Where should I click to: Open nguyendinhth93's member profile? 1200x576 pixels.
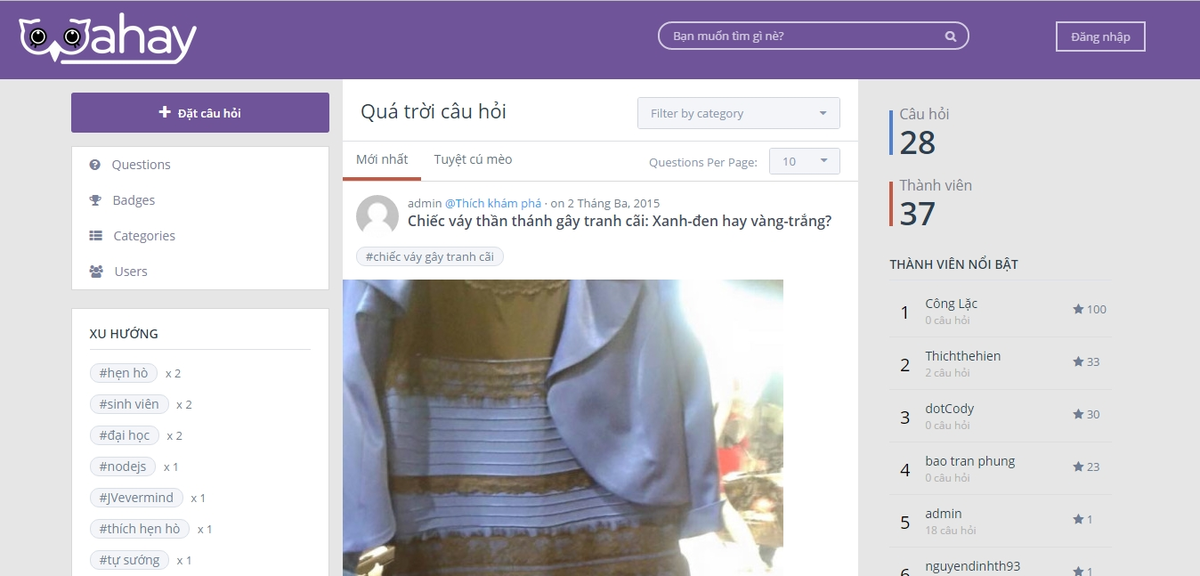(x=973, y=566)
